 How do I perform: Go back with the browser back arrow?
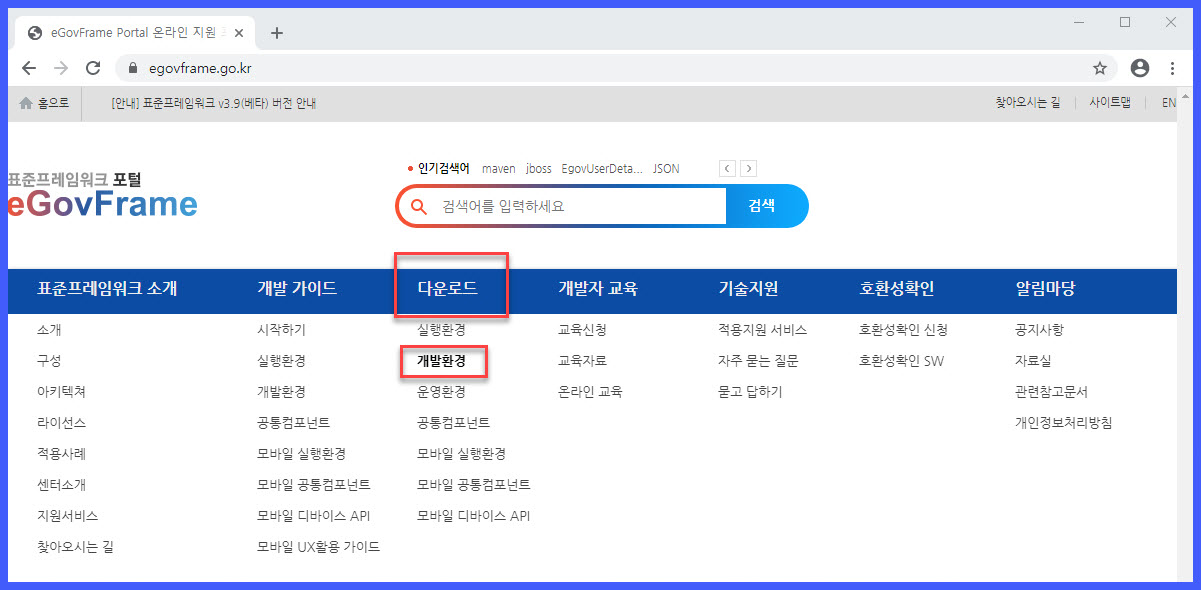[x=28, y=68]
